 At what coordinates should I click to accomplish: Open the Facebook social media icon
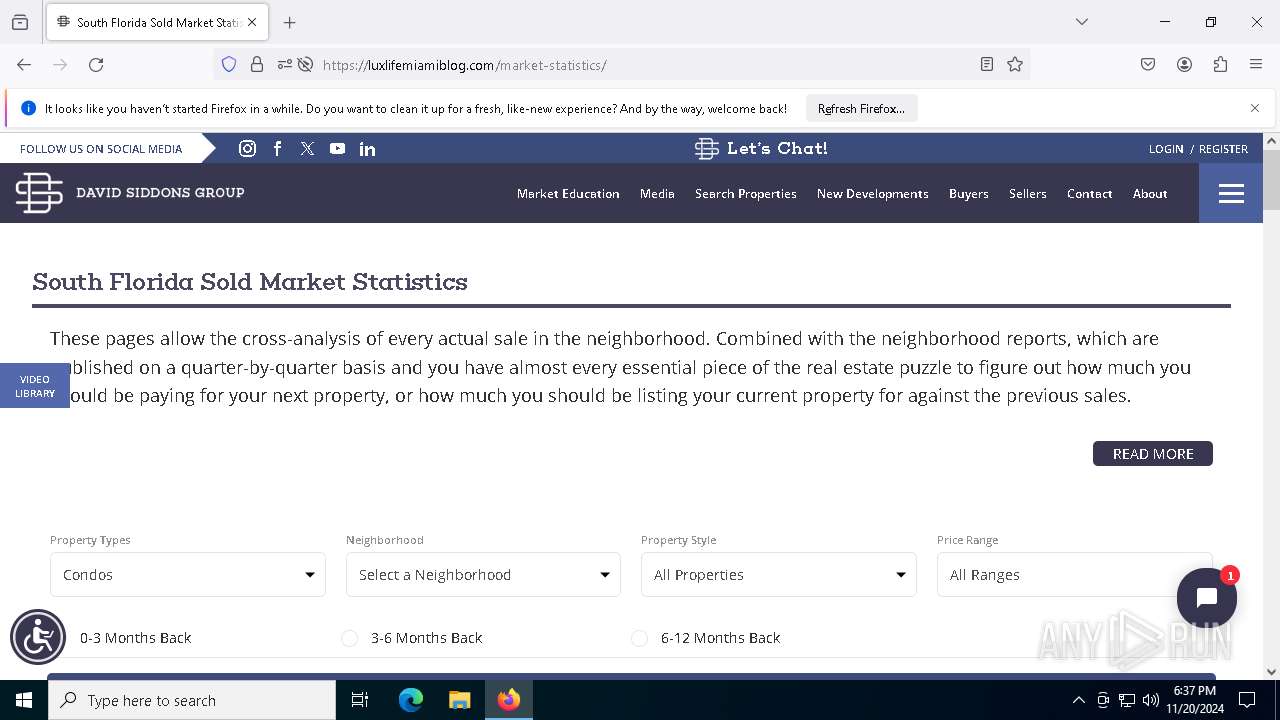click(278, 148)
